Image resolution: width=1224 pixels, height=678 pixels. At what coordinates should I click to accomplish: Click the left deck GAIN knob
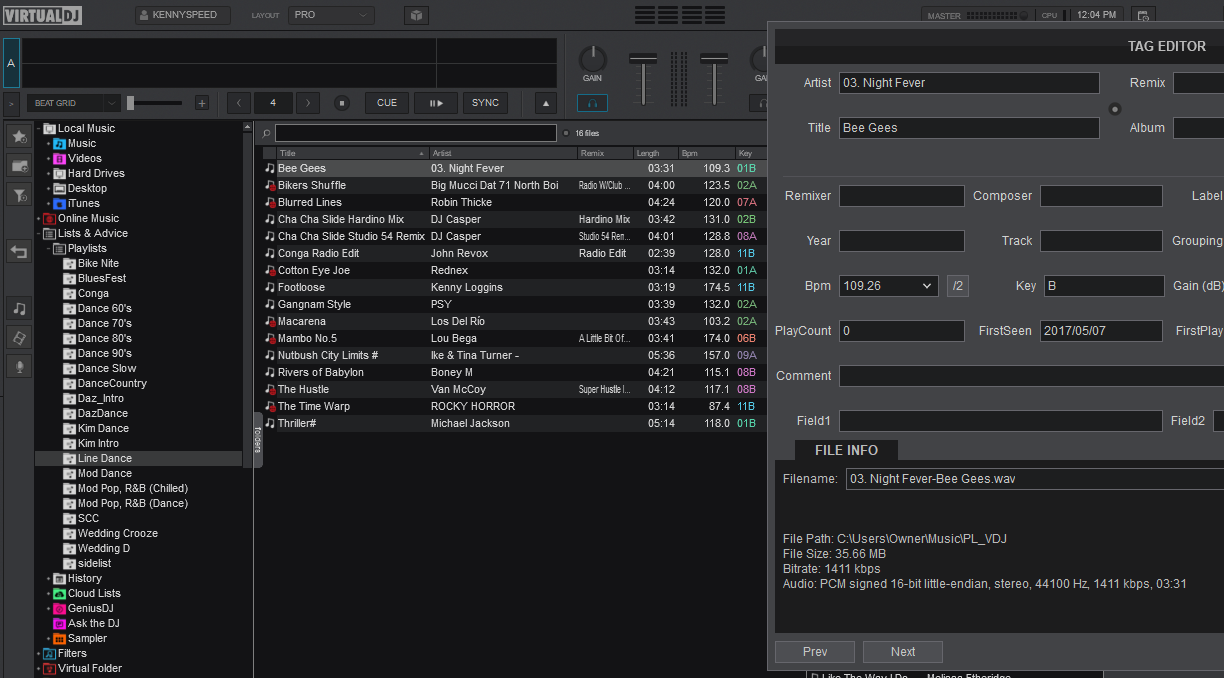pyautogui.click(x=593, y=58)
